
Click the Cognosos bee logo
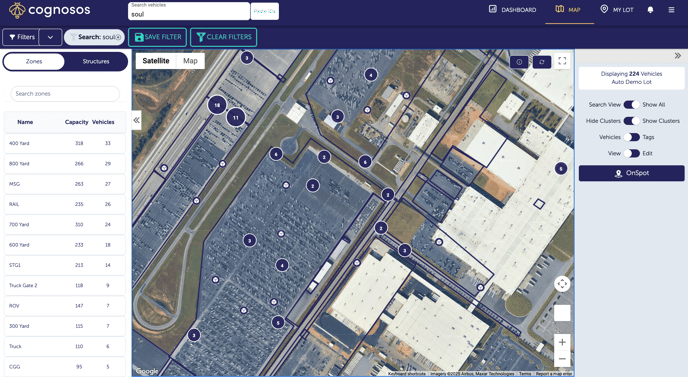tap(17, 11)
